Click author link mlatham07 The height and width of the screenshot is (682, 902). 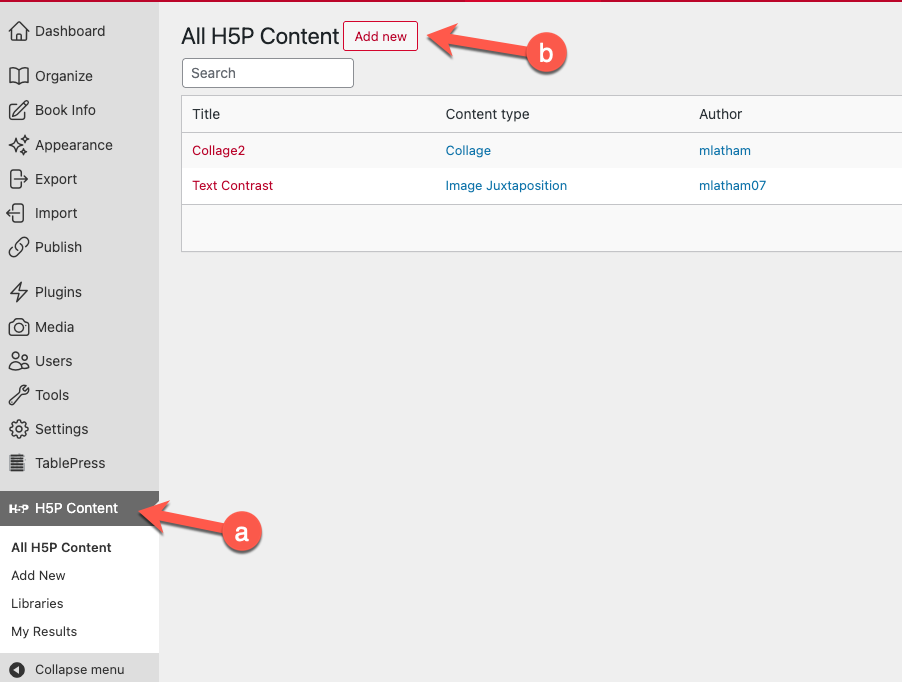point(732,185)
